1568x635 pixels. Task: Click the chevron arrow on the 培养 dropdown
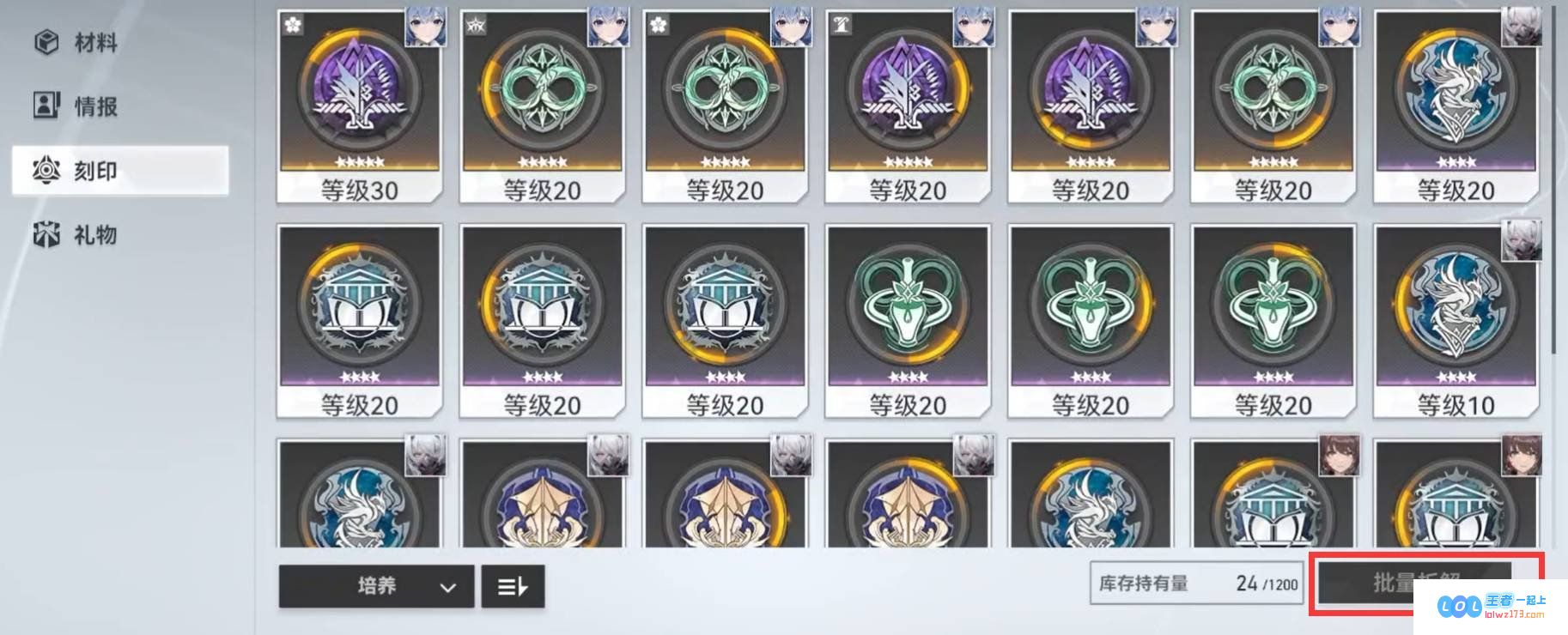[447, 588]
